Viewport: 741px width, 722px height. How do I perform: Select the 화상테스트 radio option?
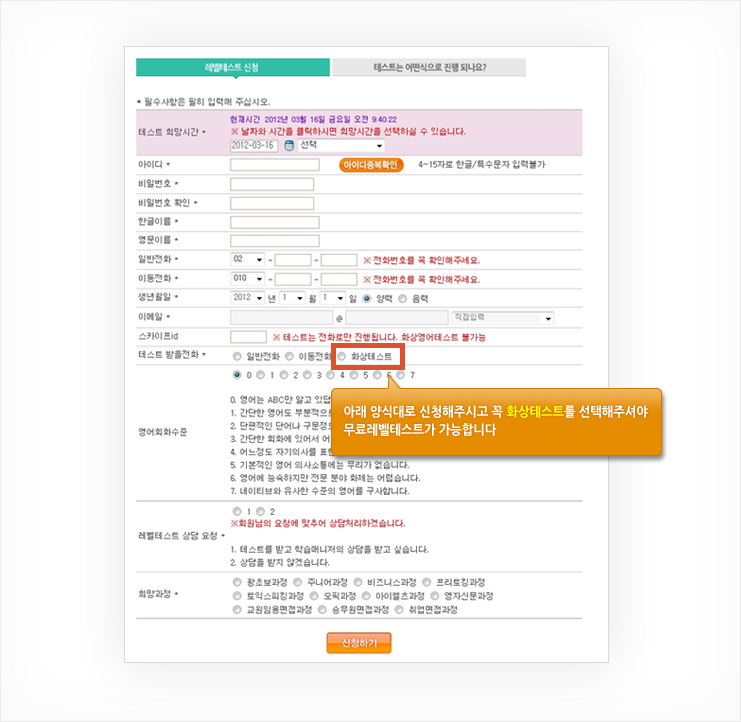[x=342, y=356]
